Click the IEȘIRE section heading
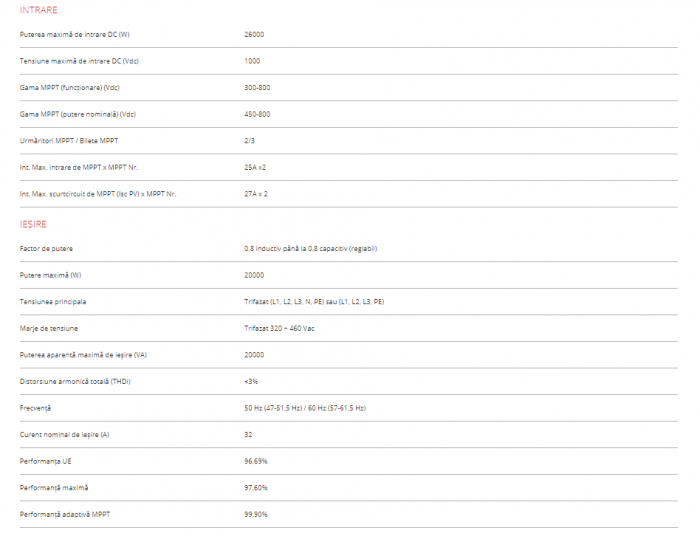Image resolution: width=700 pixels, height=536 pixels. point(33,223)
